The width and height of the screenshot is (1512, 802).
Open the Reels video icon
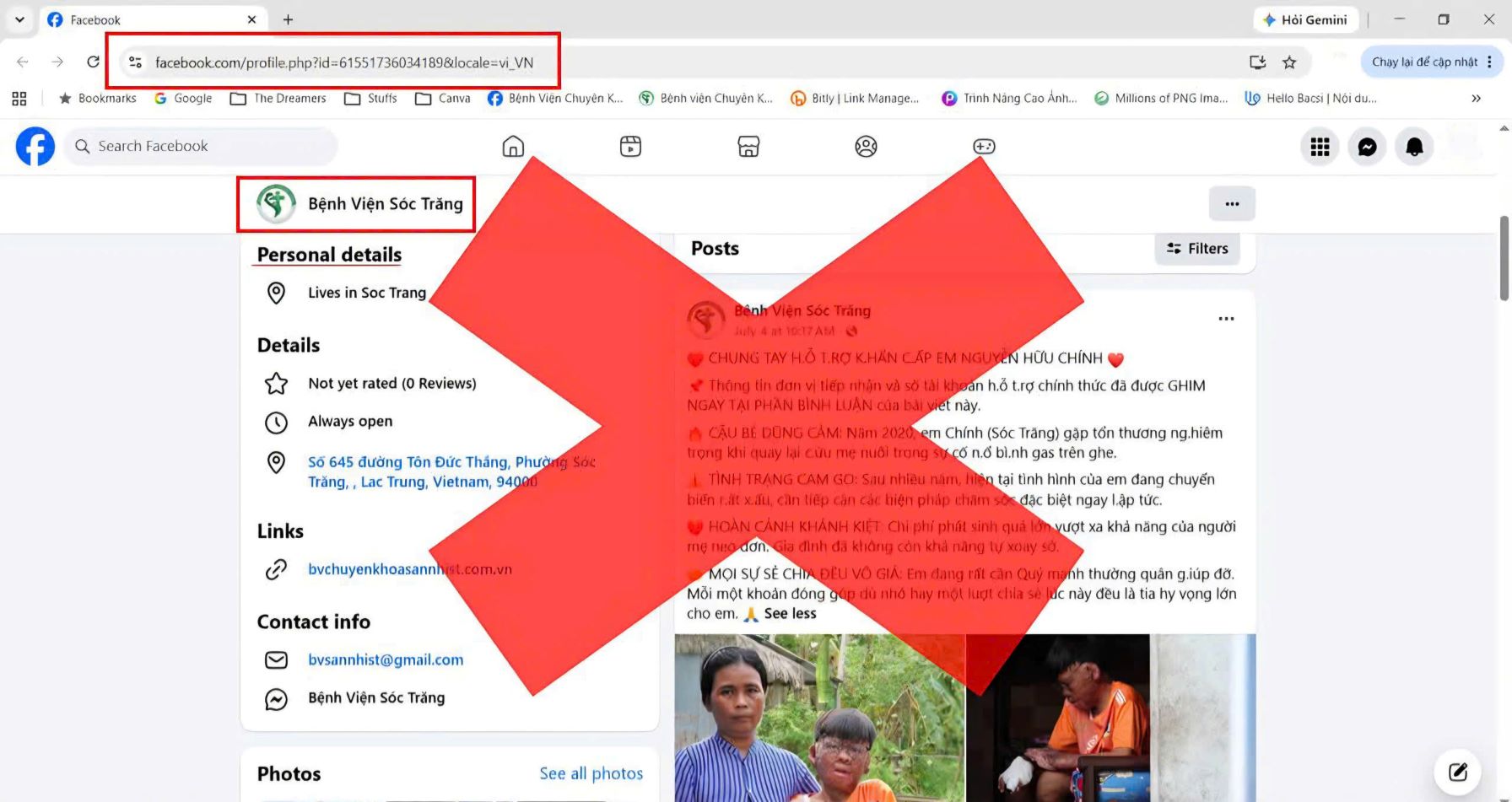coord(630,147)
